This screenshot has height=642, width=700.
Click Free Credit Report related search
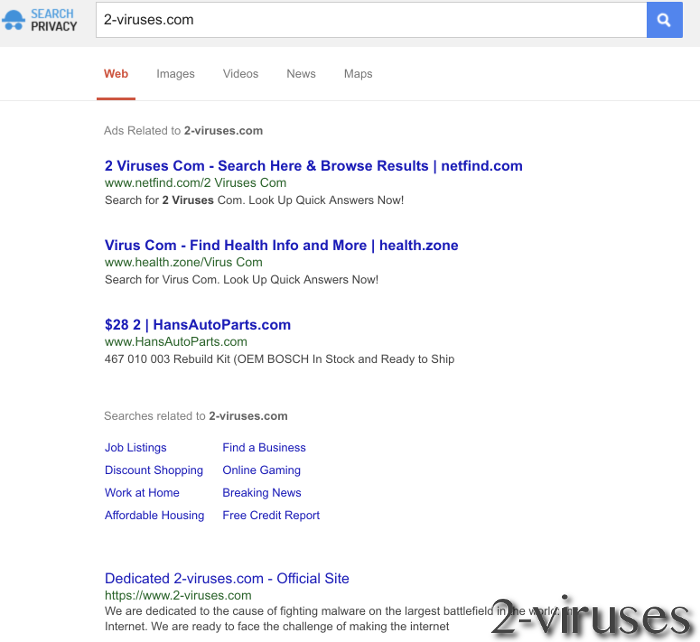click(x=271, y=516)
